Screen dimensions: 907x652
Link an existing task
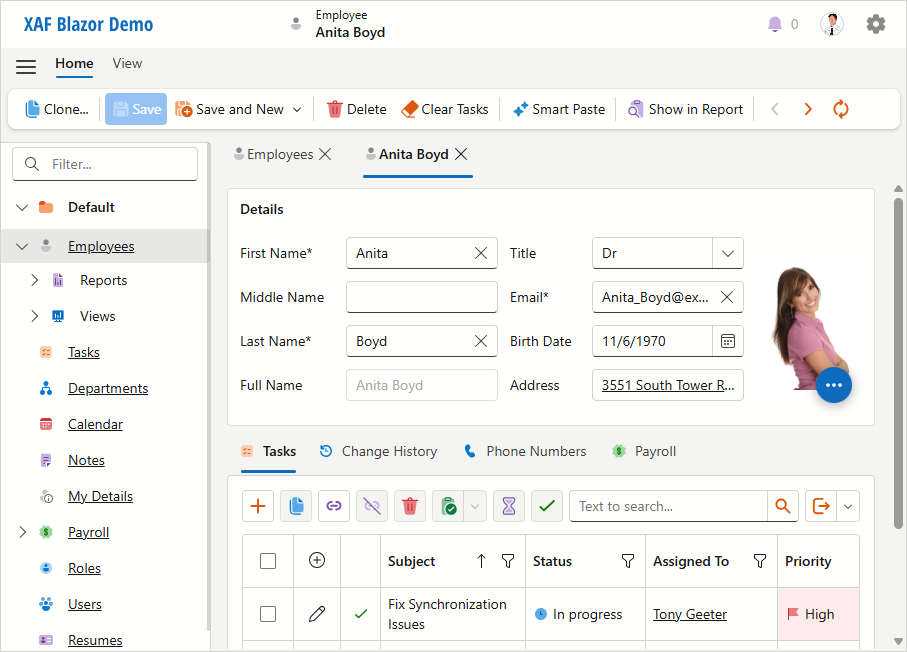coord(334,506)
